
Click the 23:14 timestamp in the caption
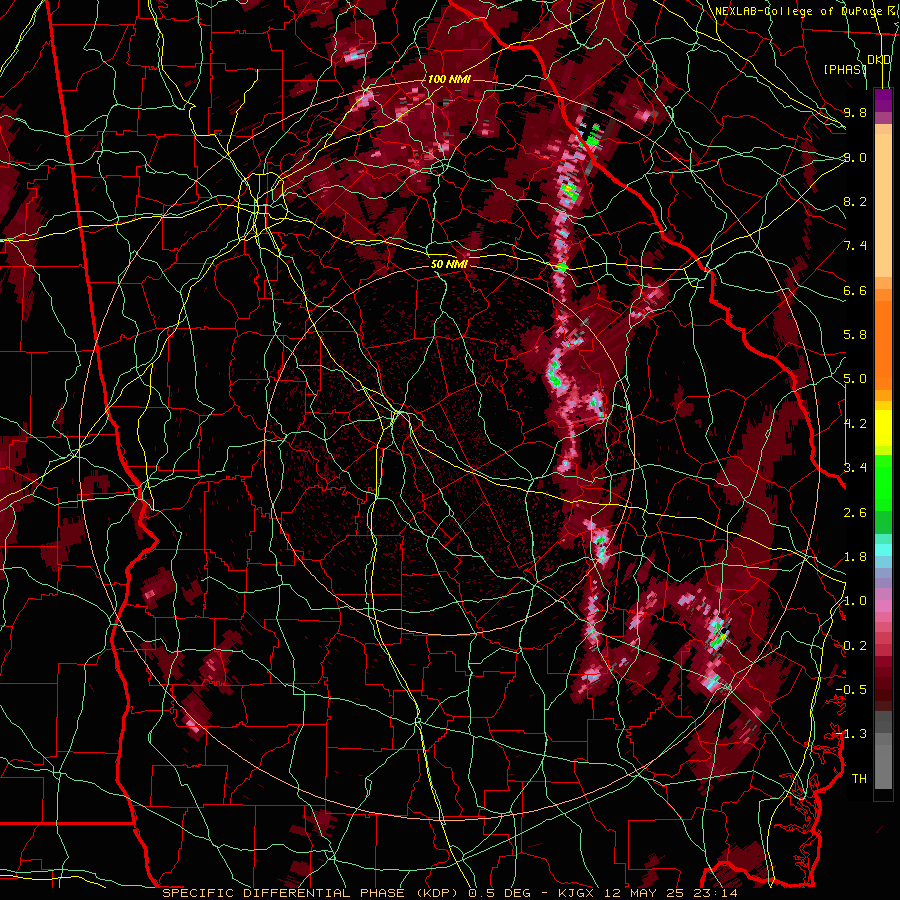tap(717, 893)
